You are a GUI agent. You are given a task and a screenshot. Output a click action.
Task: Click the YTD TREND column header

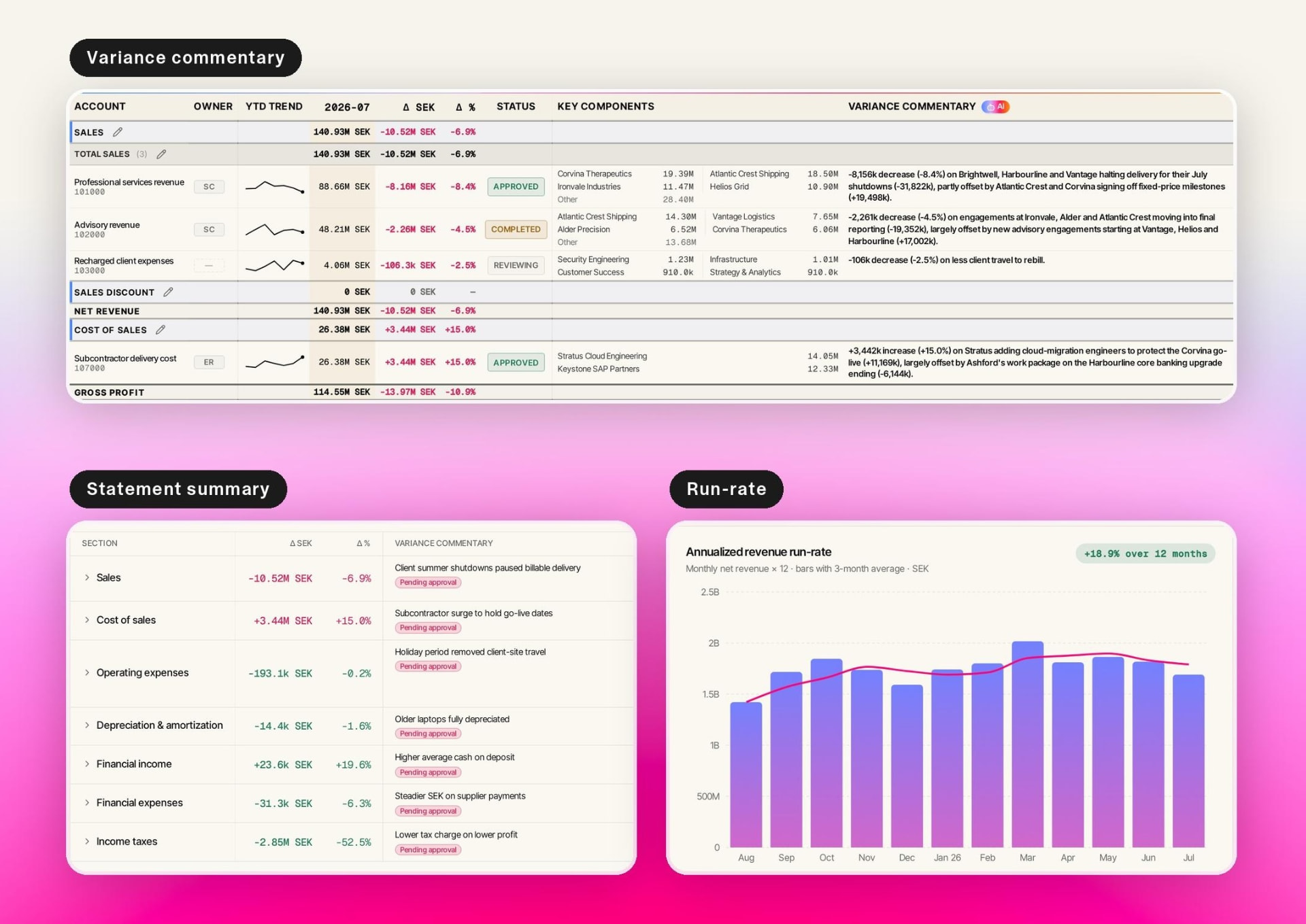274,106
